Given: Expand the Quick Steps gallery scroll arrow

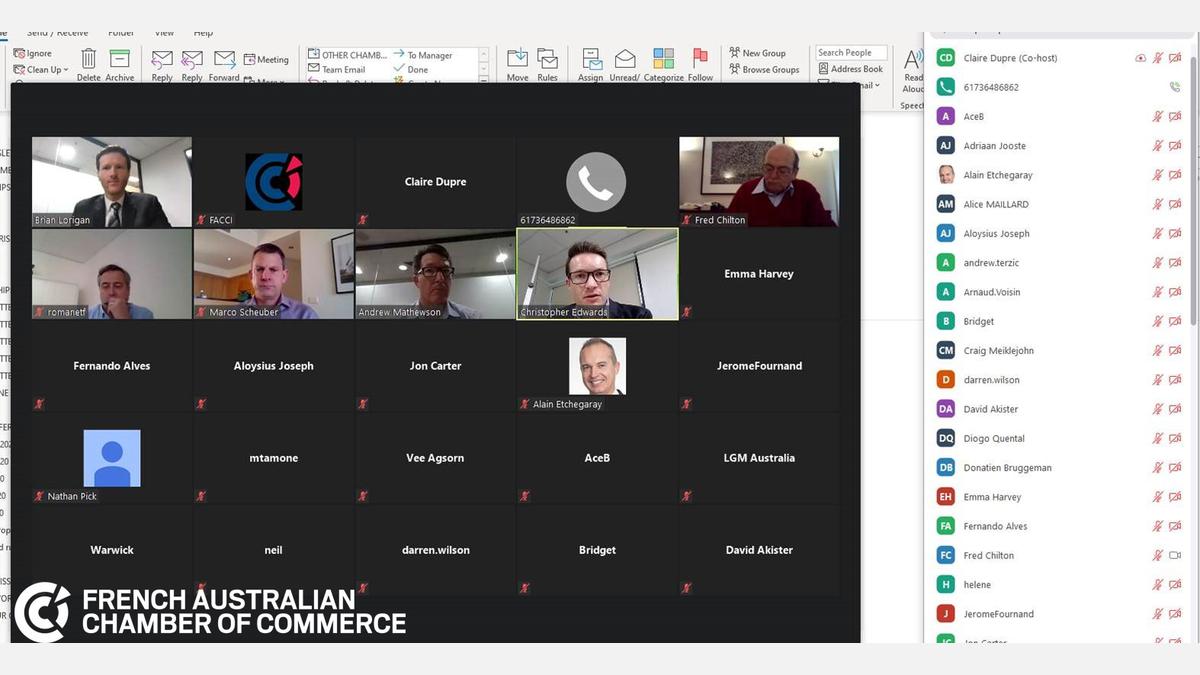Looking at the screenshot, I should click(485, 80).
